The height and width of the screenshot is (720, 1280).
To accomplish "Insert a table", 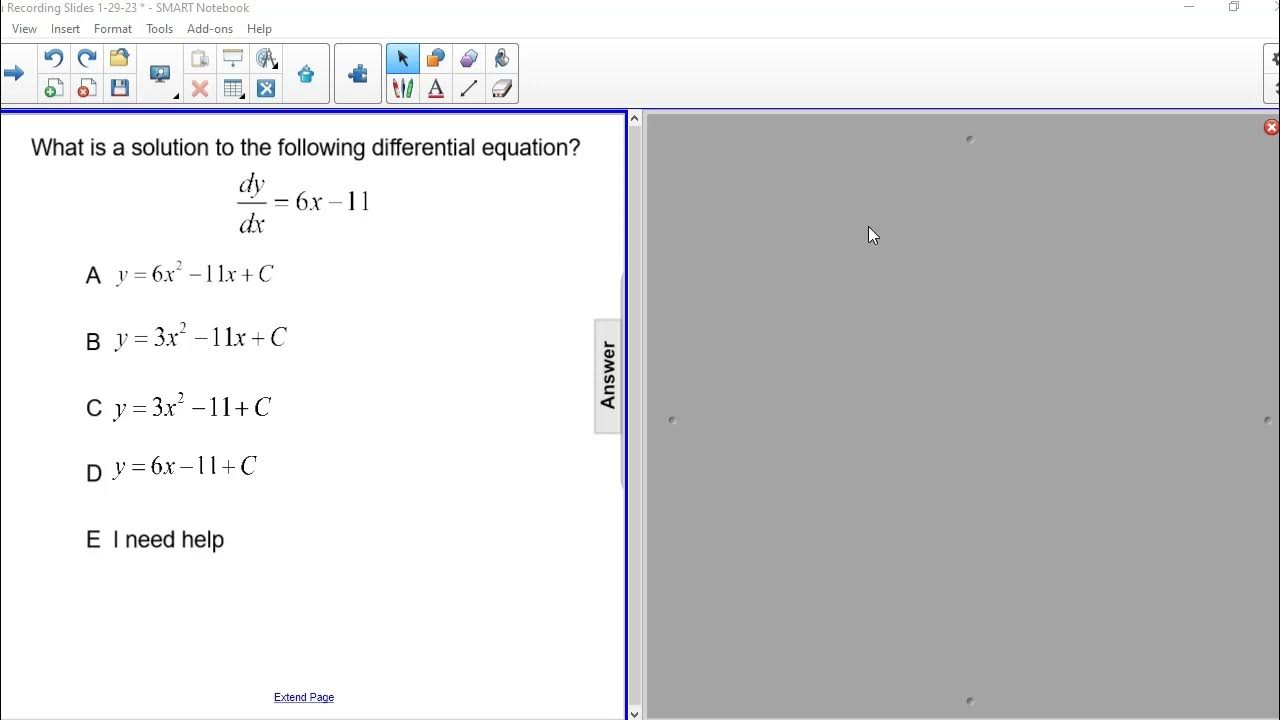I will point(233,88).
